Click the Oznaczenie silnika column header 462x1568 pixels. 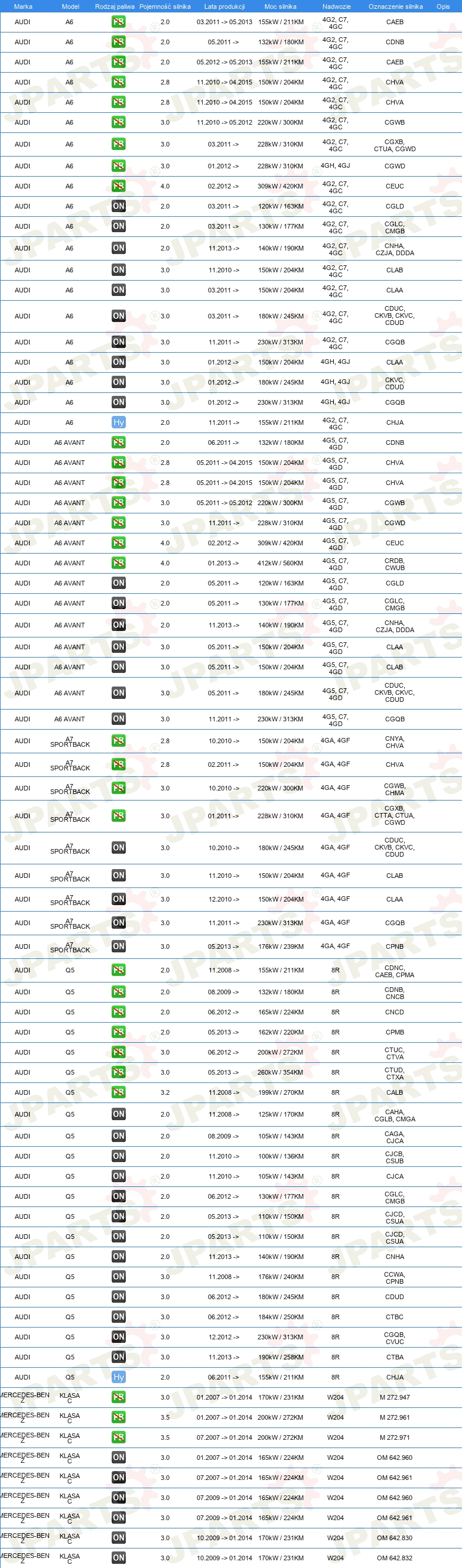click(396, 6)
